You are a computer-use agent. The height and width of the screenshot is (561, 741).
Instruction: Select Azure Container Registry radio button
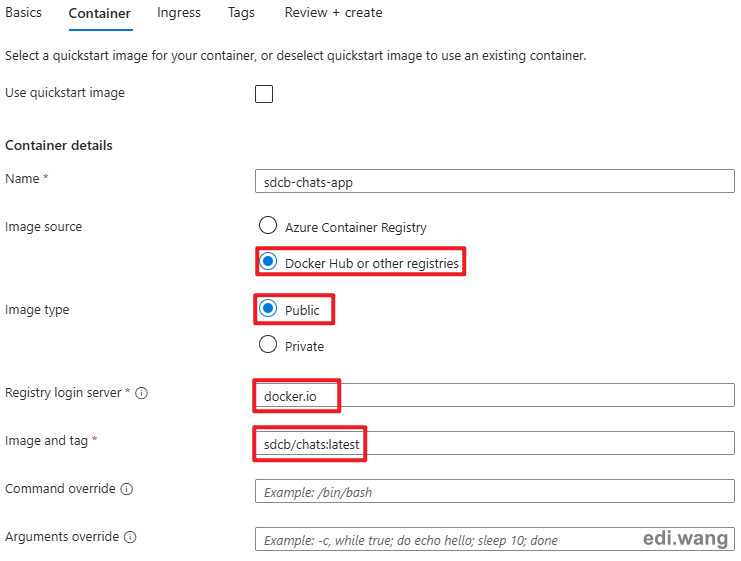tap(268, 225)
